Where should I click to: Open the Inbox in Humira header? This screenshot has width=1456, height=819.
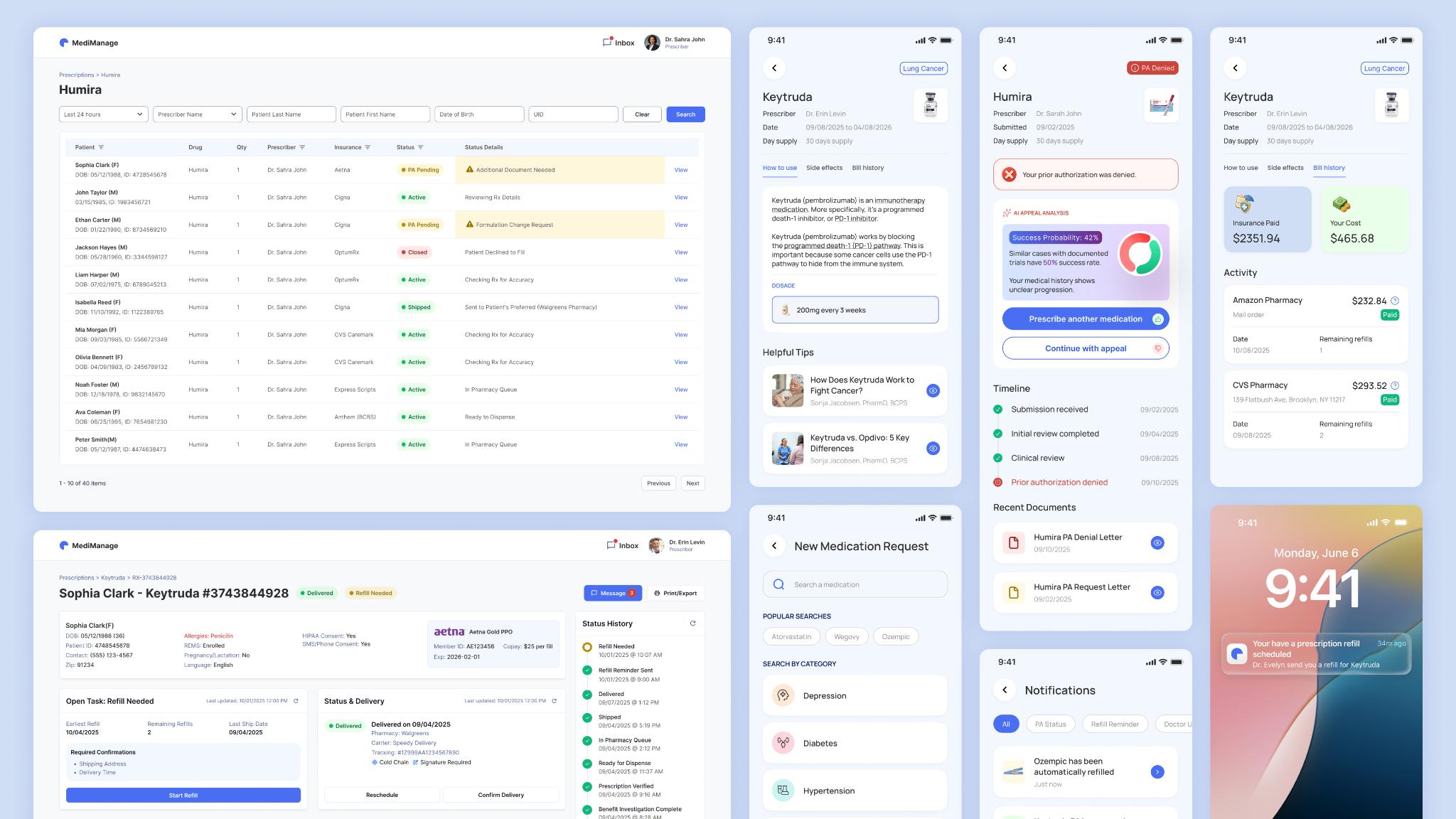pos(619,43)
